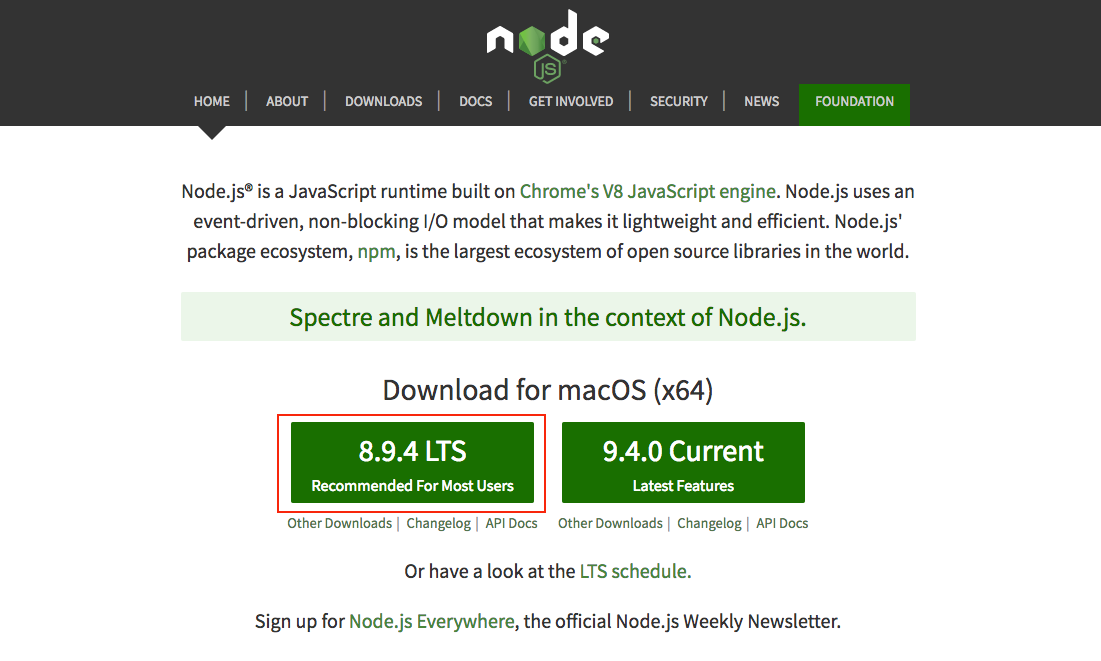Sign up via Node.js Everywhere link
This screenshot has height=661, width=1101.
tap(431, 621)
